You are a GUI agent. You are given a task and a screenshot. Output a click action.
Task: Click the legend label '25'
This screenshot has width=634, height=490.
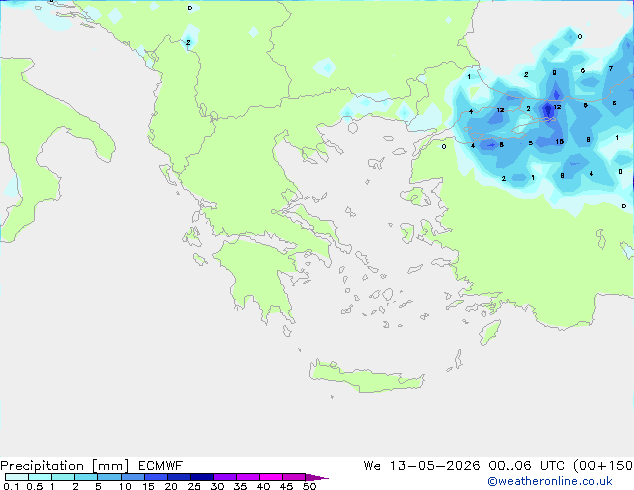coord(194,486)
